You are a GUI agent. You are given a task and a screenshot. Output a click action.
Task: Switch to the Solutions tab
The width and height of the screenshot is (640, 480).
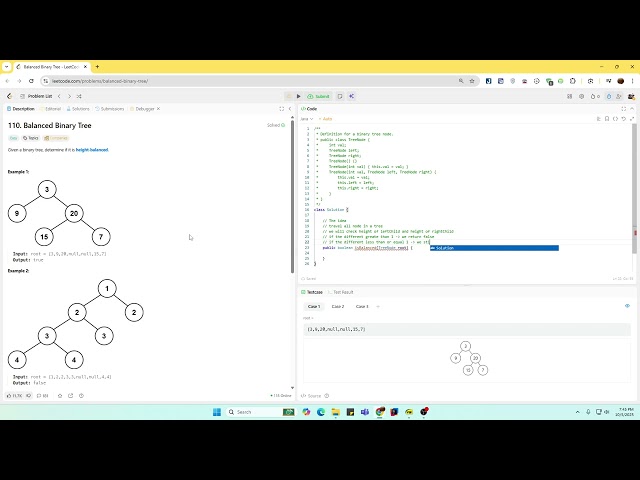click(78, 109)
